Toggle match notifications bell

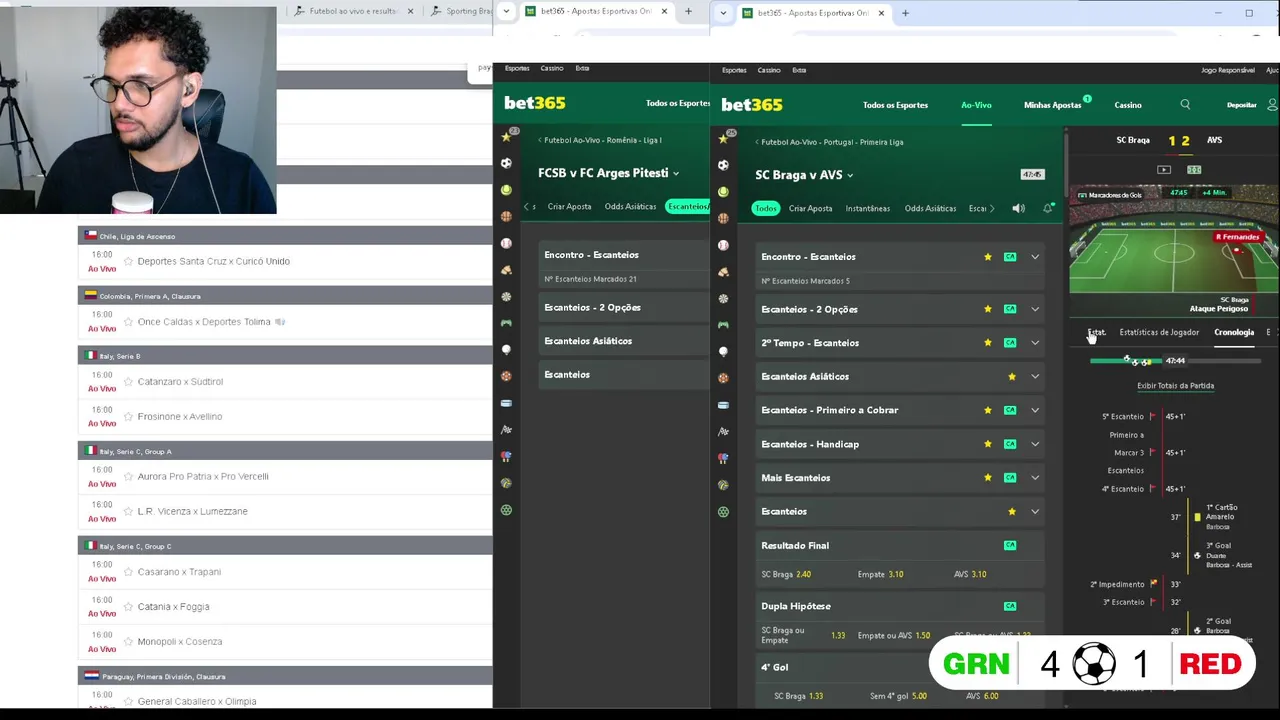tap(1048, 208)
